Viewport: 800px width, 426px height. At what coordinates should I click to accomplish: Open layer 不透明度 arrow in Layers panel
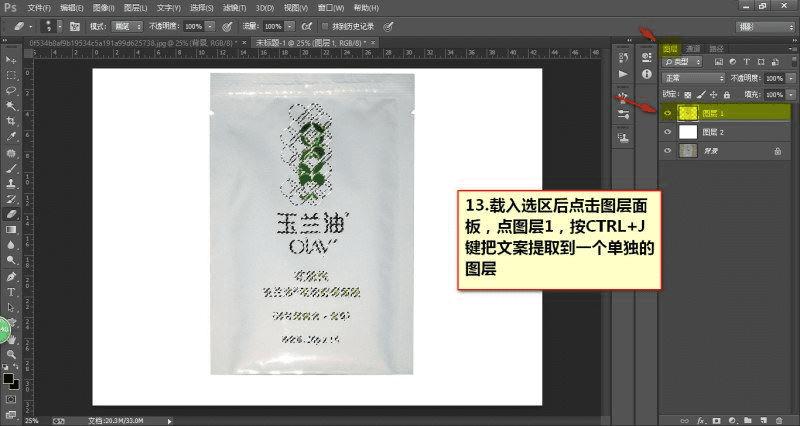point(791,79)
